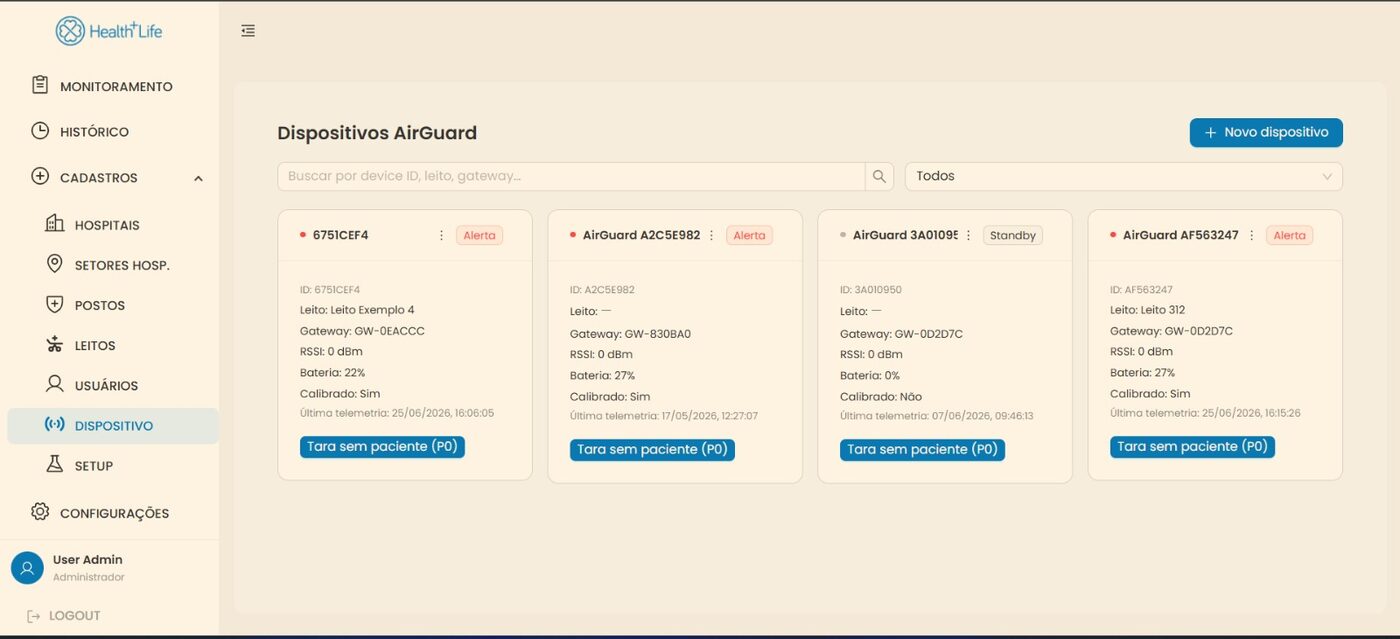This screenshot has height=639, width=1400.
Task: Open the Todos status filter dropdown
Action: 1123,176
